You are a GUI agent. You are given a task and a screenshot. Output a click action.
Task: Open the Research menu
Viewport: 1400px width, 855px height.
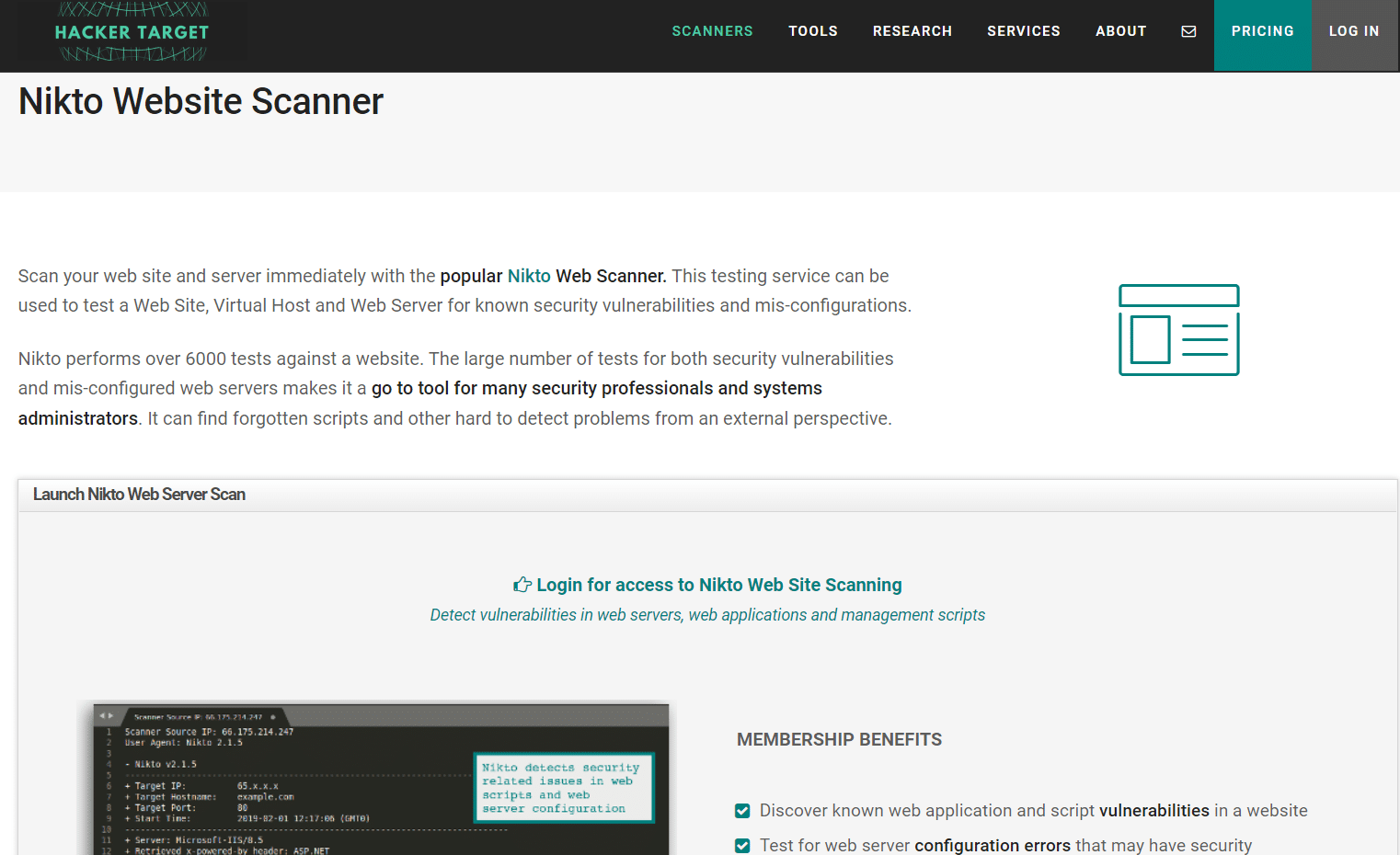912,31
